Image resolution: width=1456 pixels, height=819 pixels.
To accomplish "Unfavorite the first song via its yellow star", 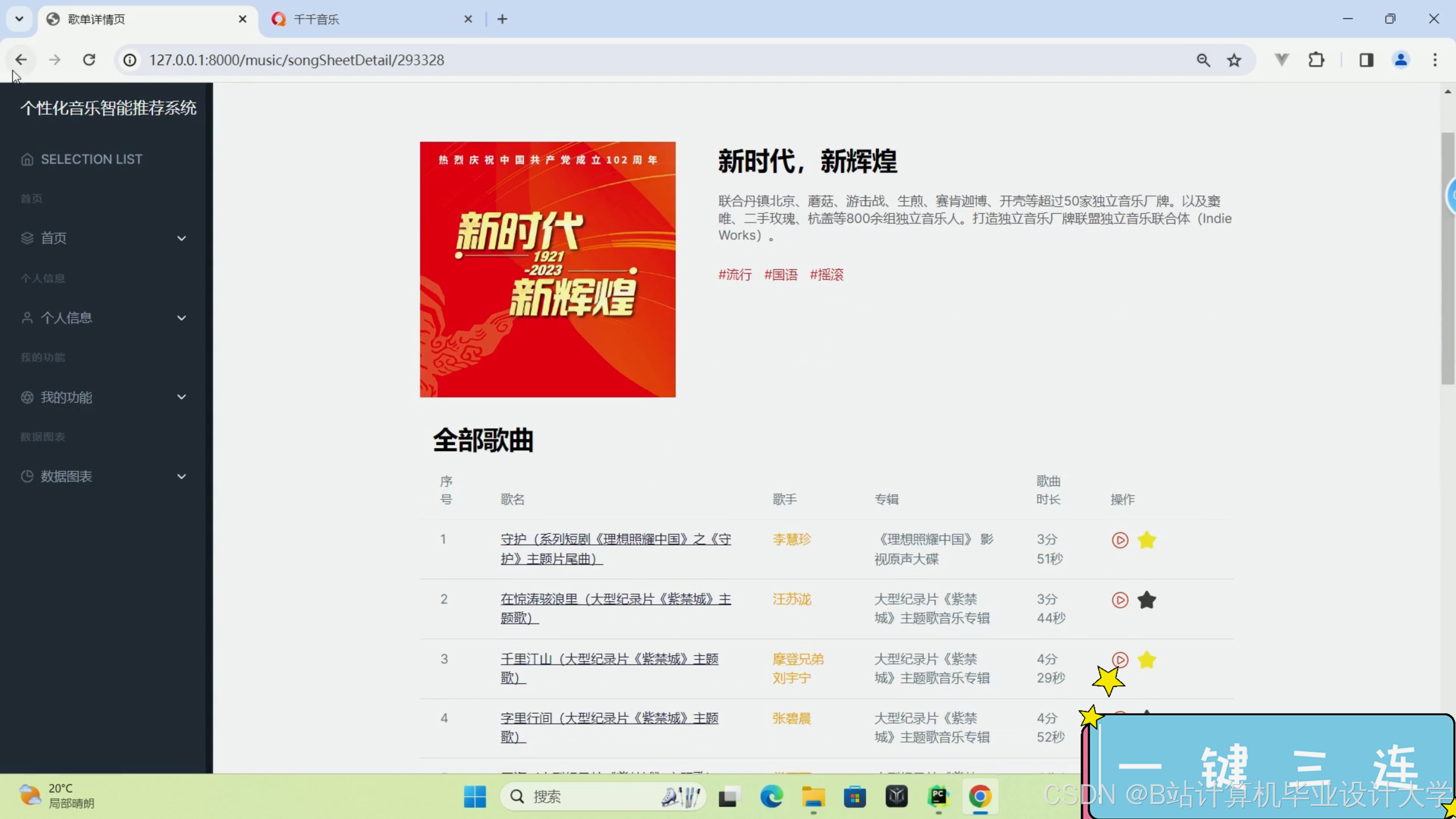I will pos(1146,540).
